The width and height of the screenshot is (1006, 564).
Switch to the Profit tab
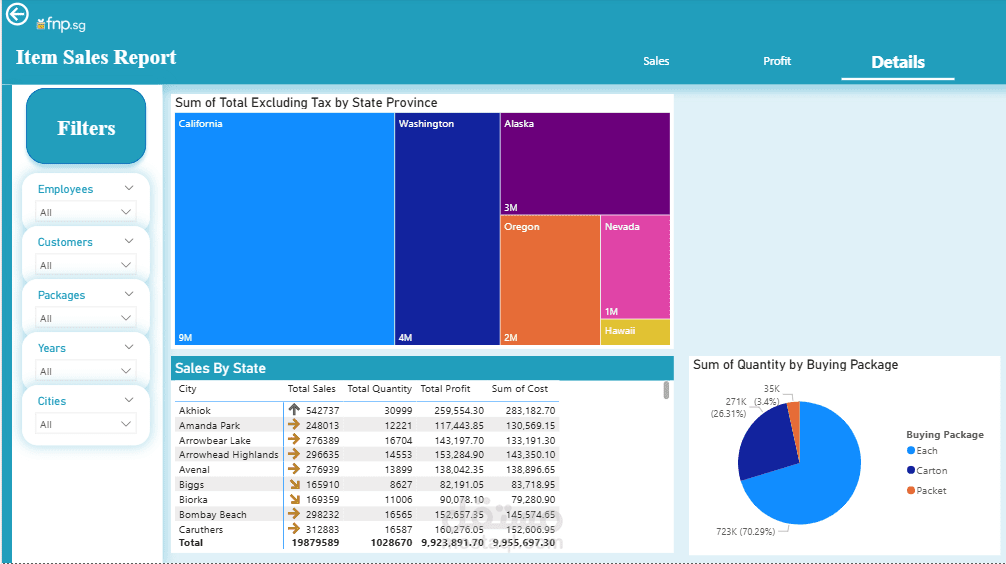(777, 61)
